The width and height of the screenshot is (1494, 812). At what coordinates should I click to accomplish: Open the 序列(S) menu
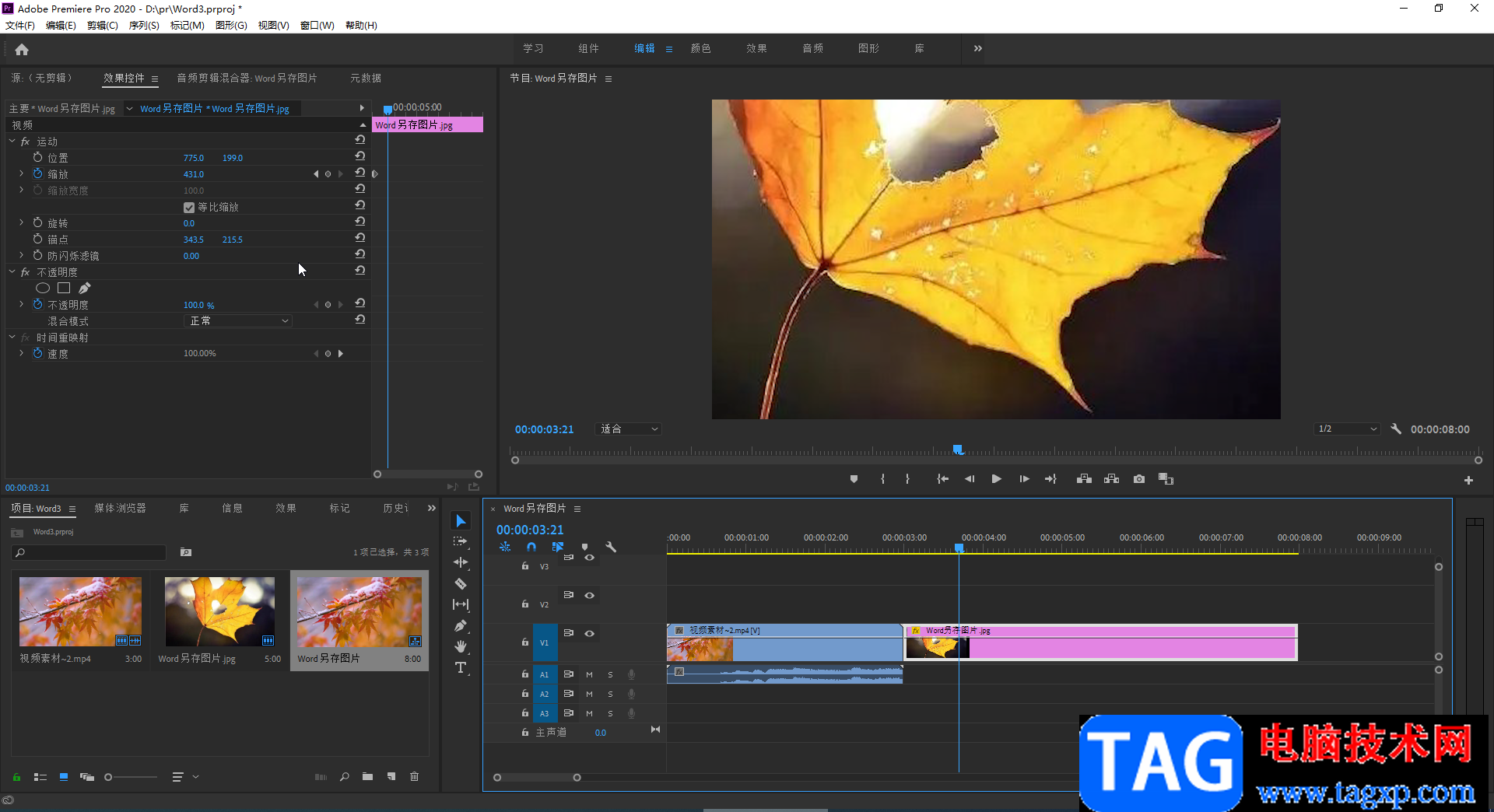(143, 26)
